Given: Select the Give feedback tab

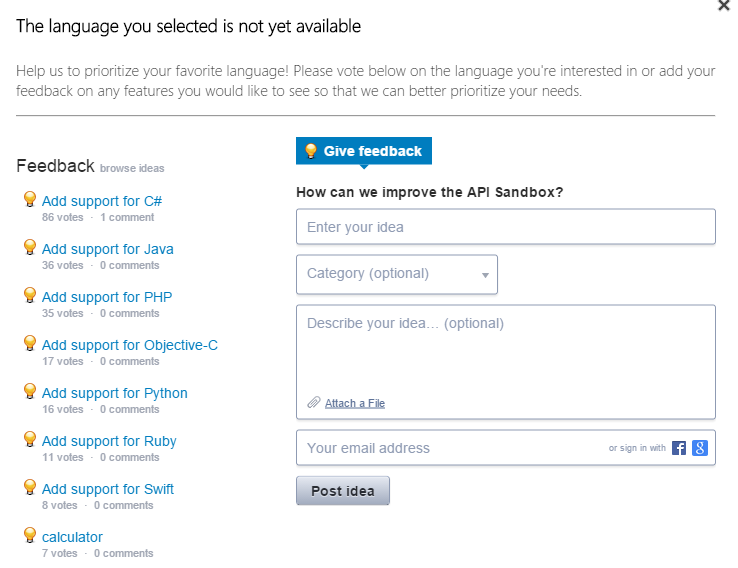Looking at the screenshot, I should (x=364, y=151).
